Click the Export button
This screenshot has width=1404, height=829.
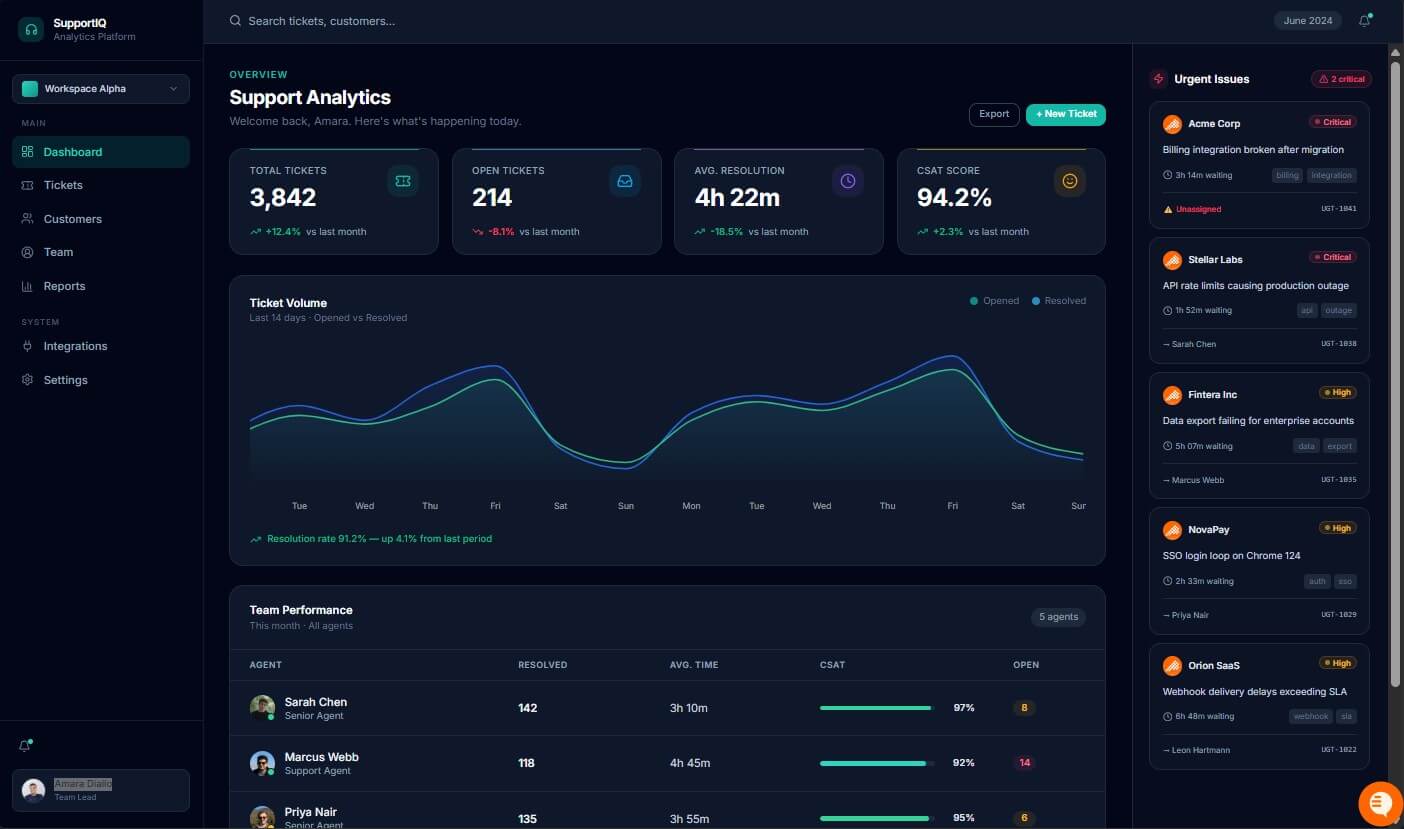[x=994, y=114]
